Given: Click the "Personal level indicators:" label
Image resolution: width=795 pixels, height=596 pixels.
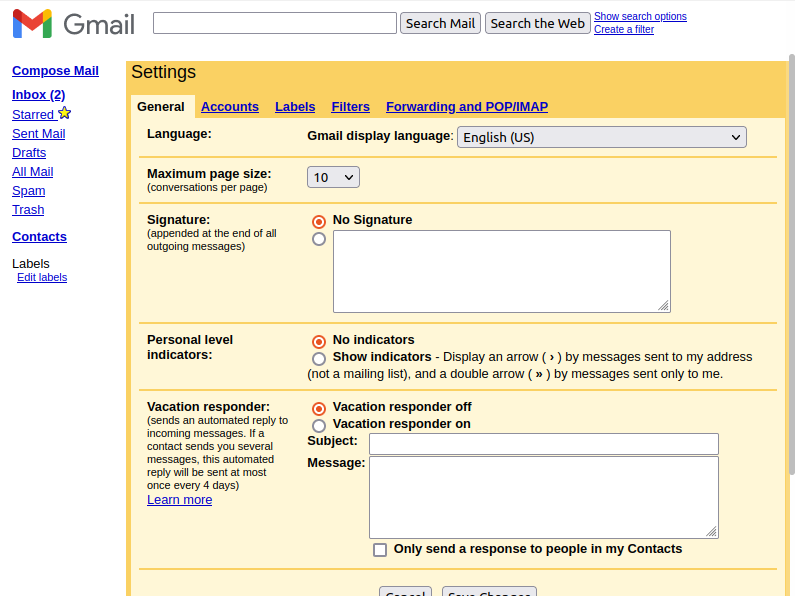Looking at the screenshot, I should pyautogui.click(x=190, y=347).
